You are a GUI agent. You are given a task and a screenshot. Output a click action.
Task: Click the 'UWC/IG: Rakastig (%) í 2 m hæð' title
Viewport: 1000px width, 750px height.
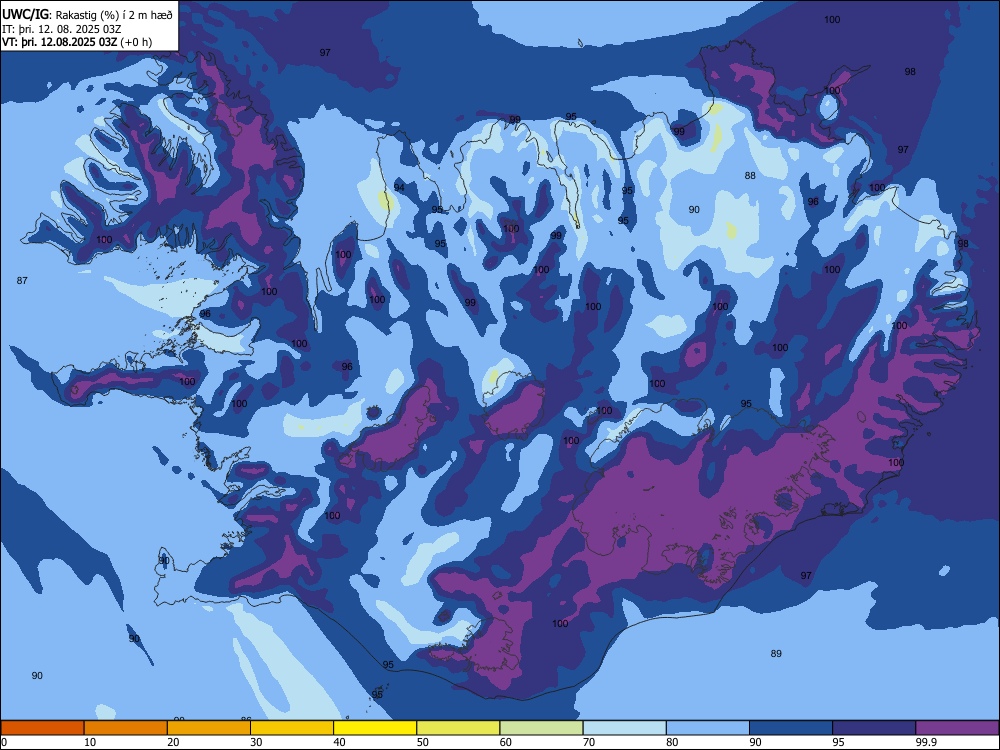click(87, 14)
